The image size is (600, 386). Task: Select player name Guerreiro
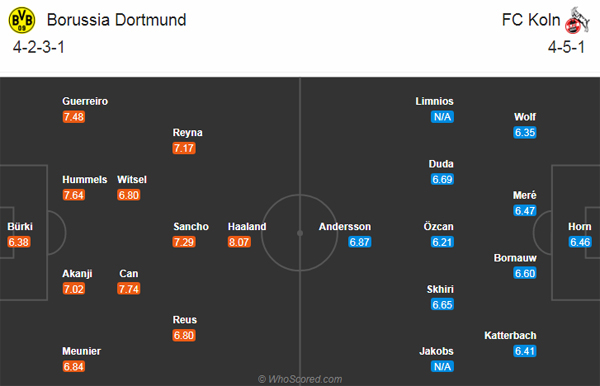pos(85,101)
